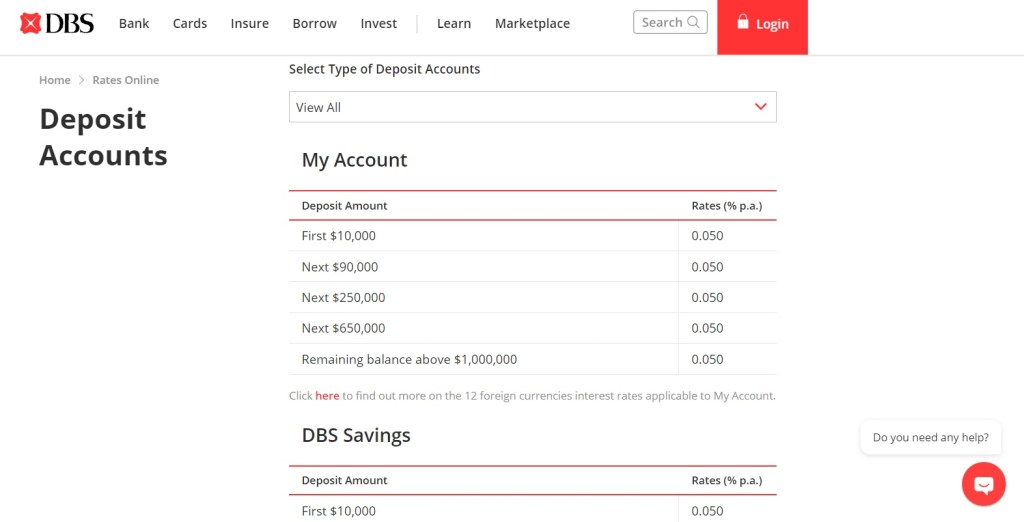
Task: Navigate to Home via breadcrumb
Action: pyautogui.click(x=55, y=80)
